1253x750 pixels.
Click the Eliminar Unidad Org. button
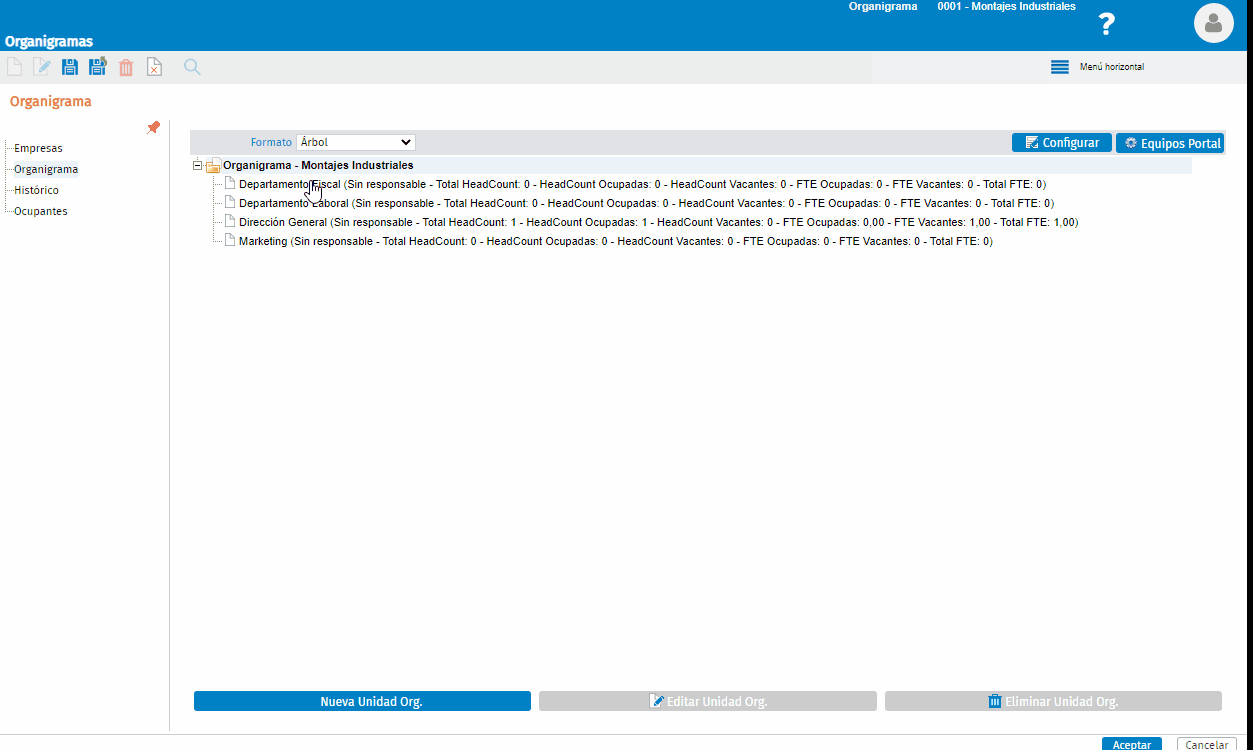point(1053,701)
